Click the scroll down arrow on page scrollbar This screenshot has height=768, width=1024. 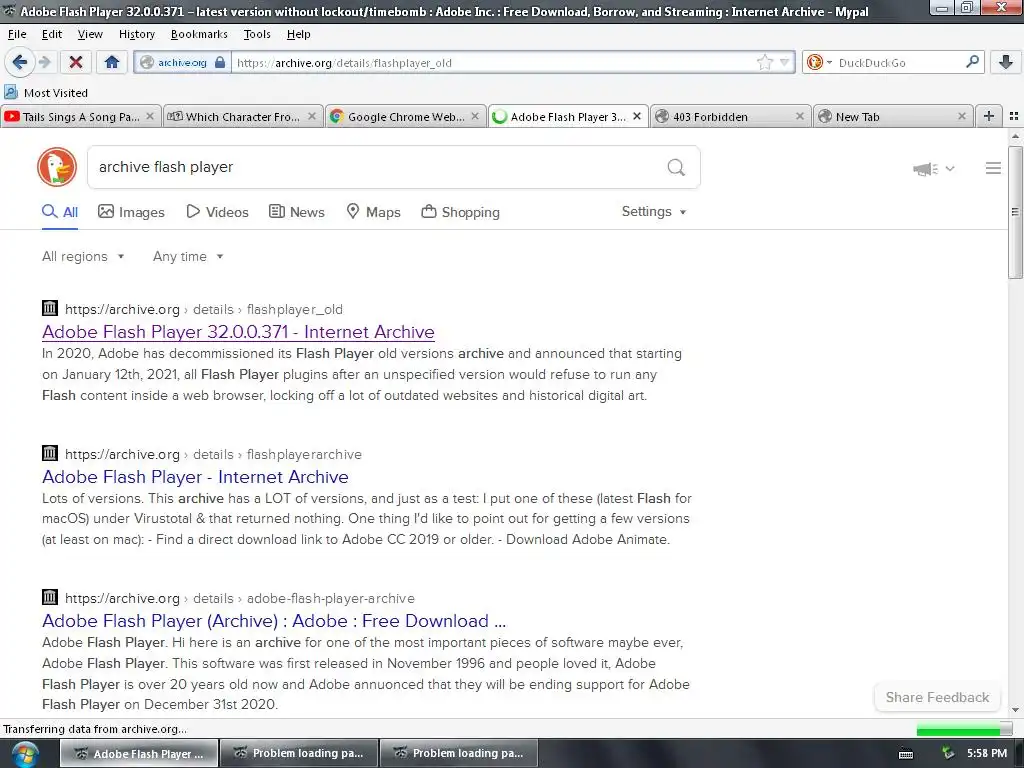pyautogui.click(x=1015, y=709)
